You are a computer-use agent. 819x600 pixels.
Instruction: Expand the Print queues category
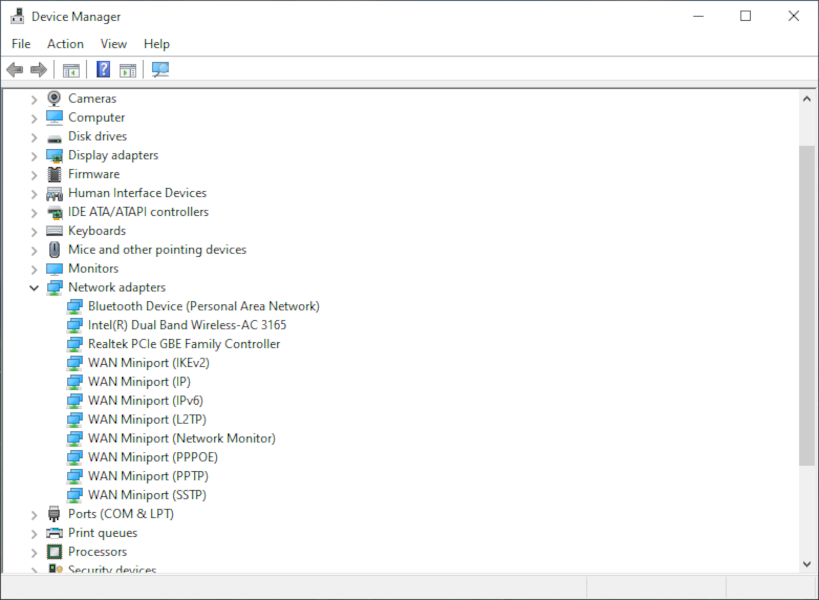pyautogui.click(x=34, y=534)
